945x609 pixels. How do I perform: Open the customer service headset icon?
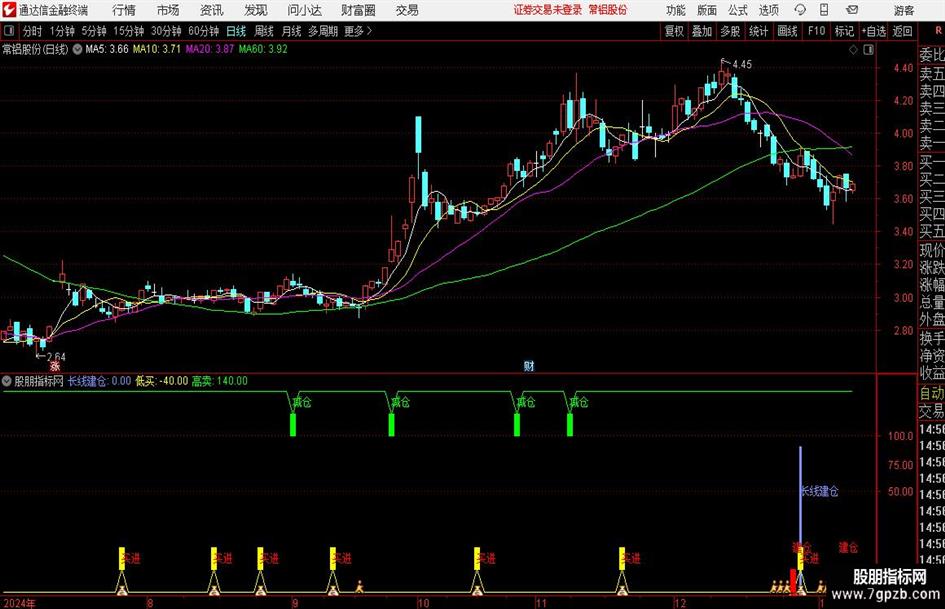click(x=800, y=10)
